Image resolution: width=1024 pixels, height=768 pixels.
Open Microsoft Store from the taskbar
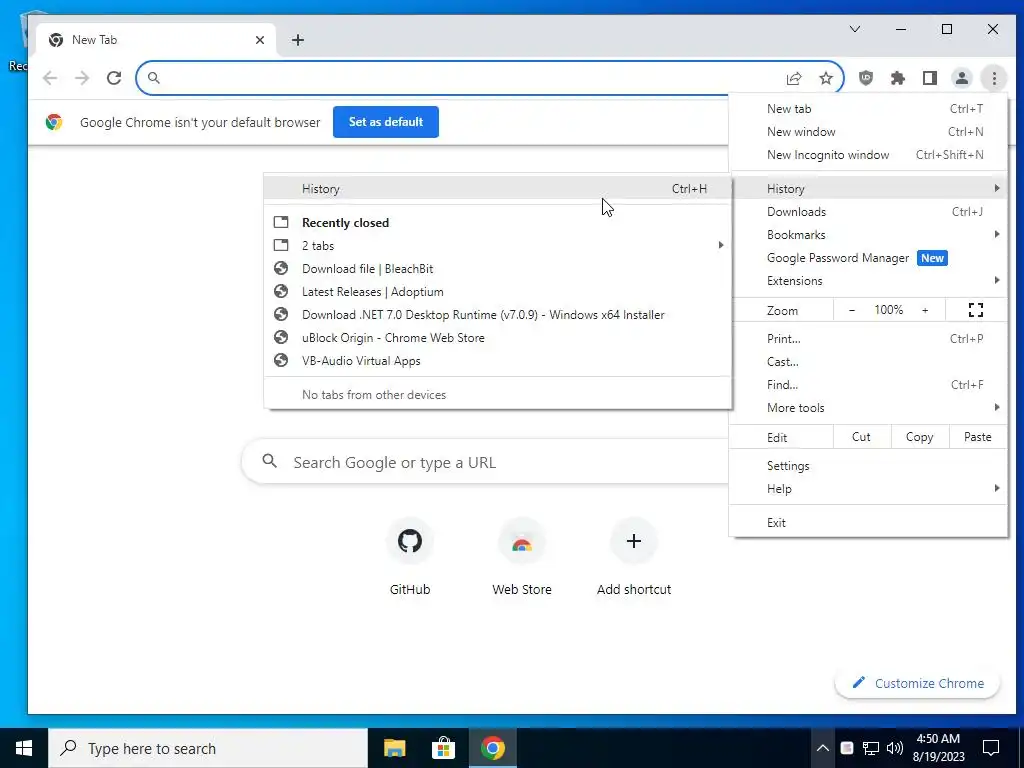(443, 748)
